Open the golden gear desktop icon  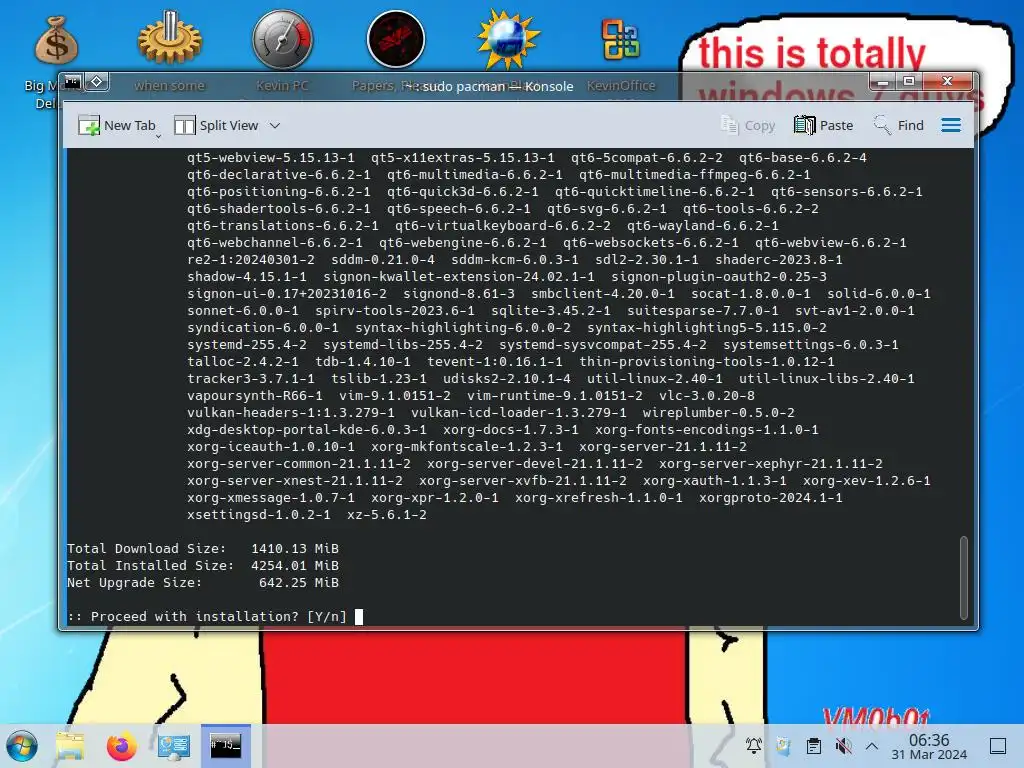(x=169, y=38)
